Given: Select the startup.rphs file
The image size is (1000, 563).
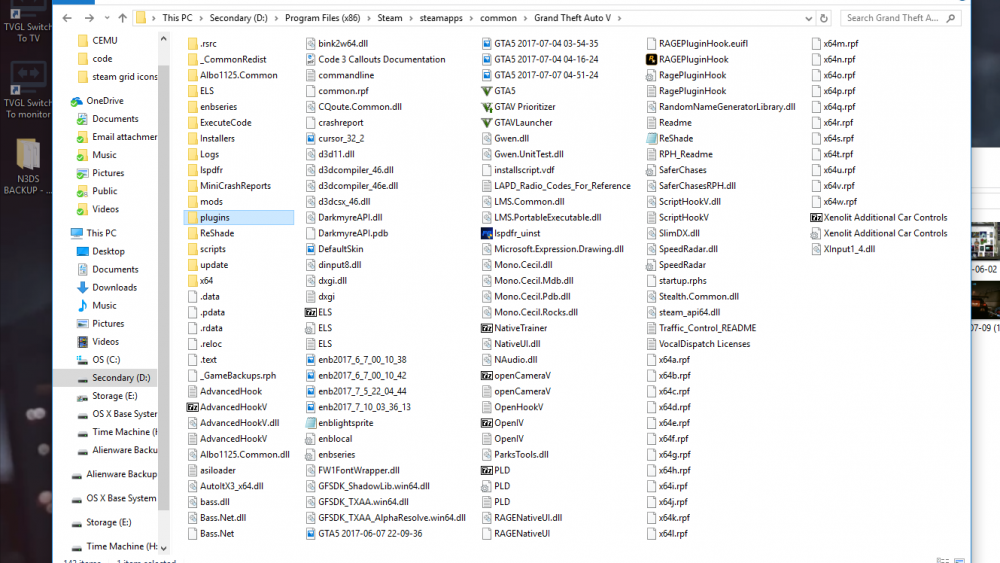Looking at the screenshot, I should [x=676, y=281].
